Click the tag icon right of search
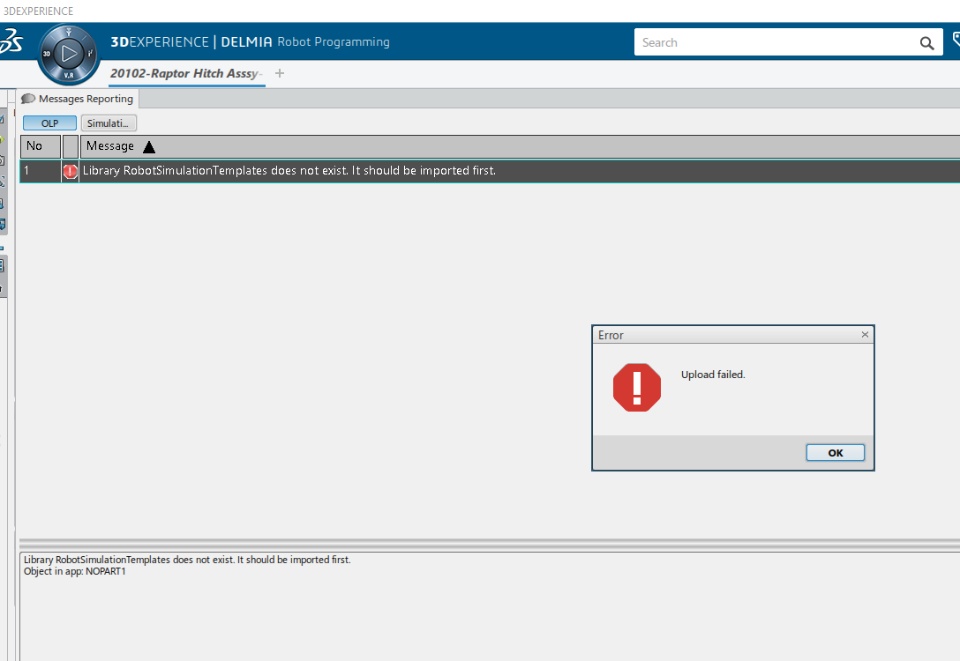Image resolution: width=960 pixels, height=661 pixels. pos(956,41)
